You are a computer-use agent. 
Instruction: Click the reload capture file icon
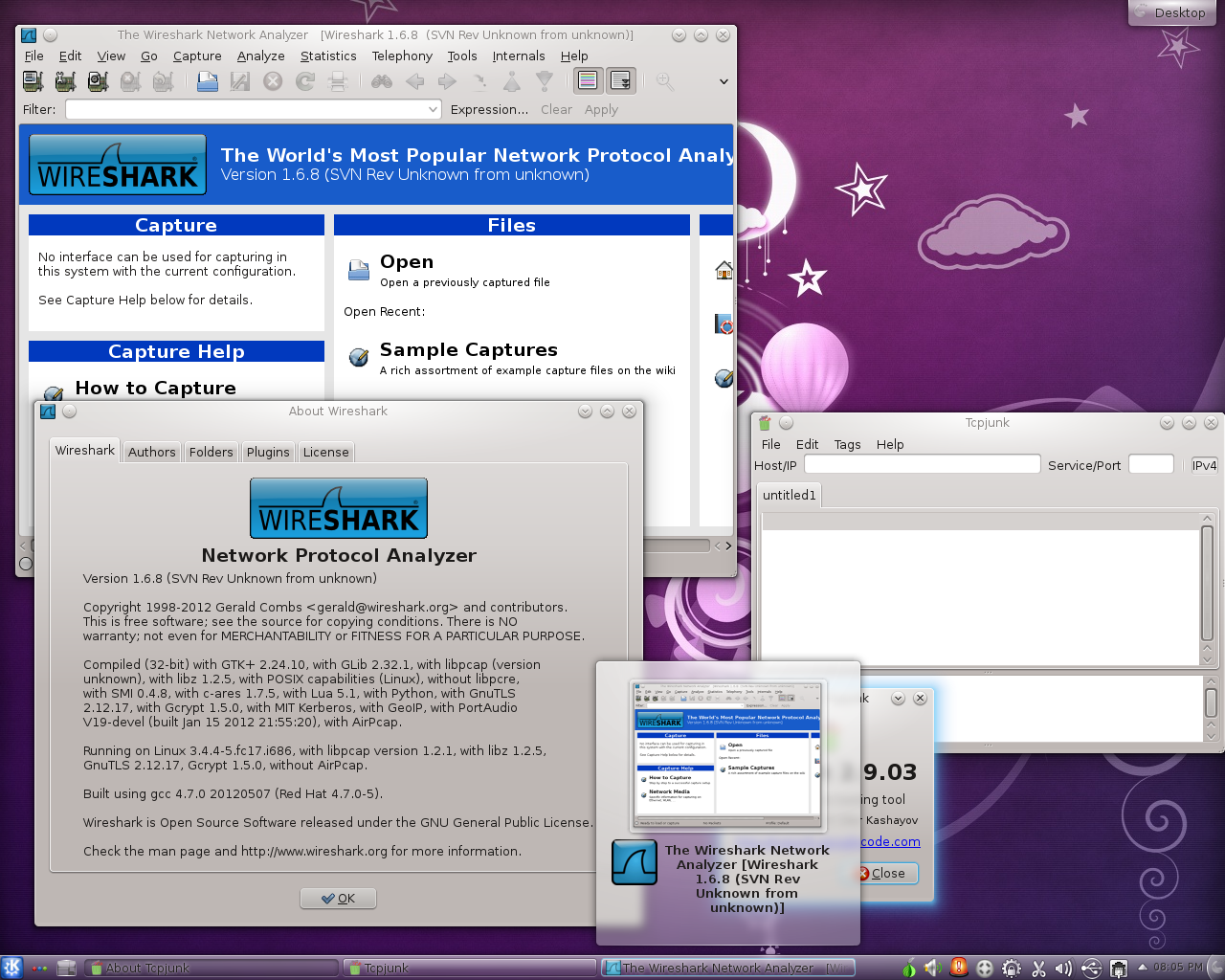(x=305, y=81)
